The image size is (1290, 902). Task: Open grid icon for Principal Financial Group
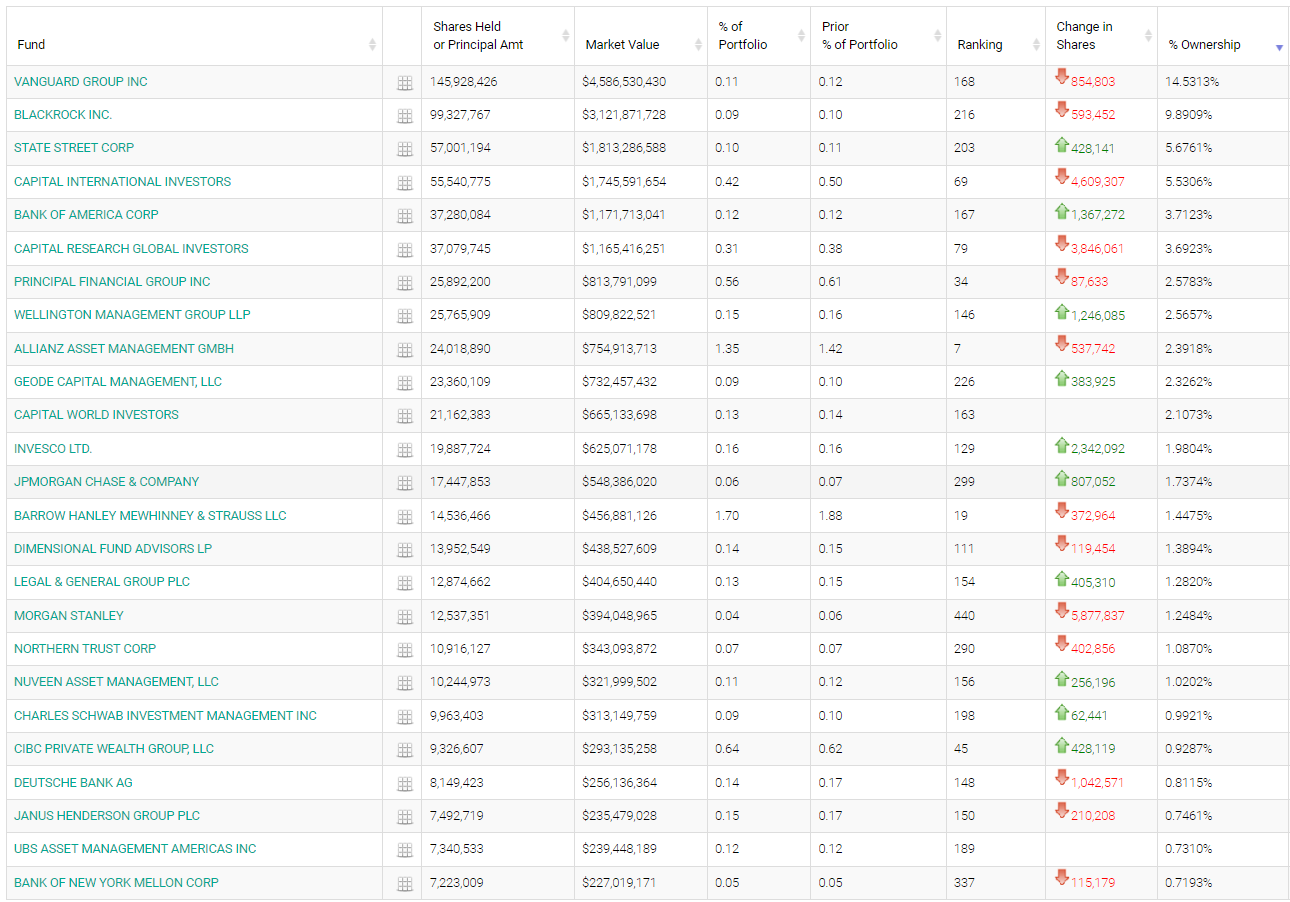click(x=404, y=284)
